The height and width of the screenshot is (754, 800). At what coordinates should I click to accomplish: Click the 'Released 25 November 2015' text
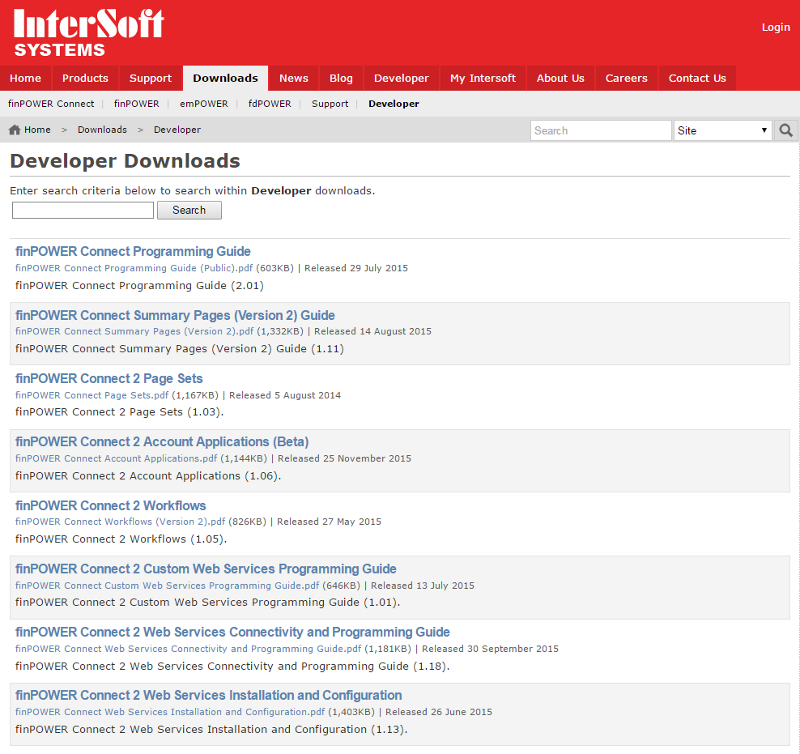pyautogui.click(x=344, y=459)
